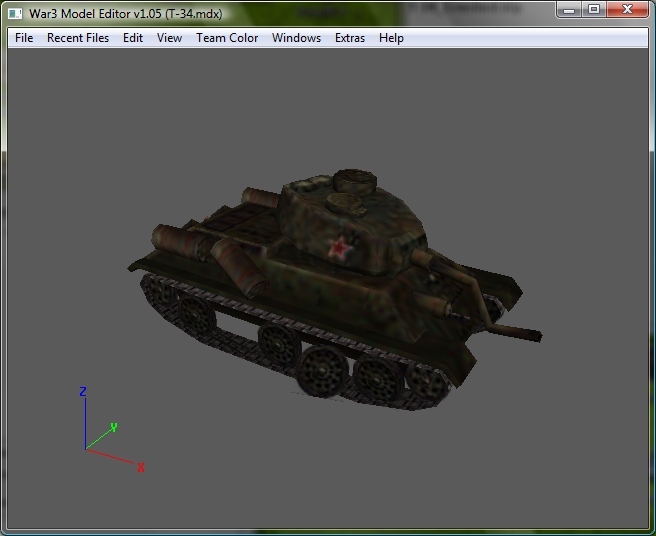Click the red X axis label
The image size is (656, 536).
click(141, 467)
